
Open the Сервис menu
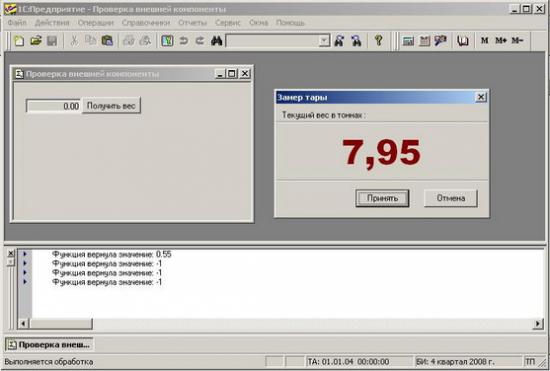click(228, 23)
